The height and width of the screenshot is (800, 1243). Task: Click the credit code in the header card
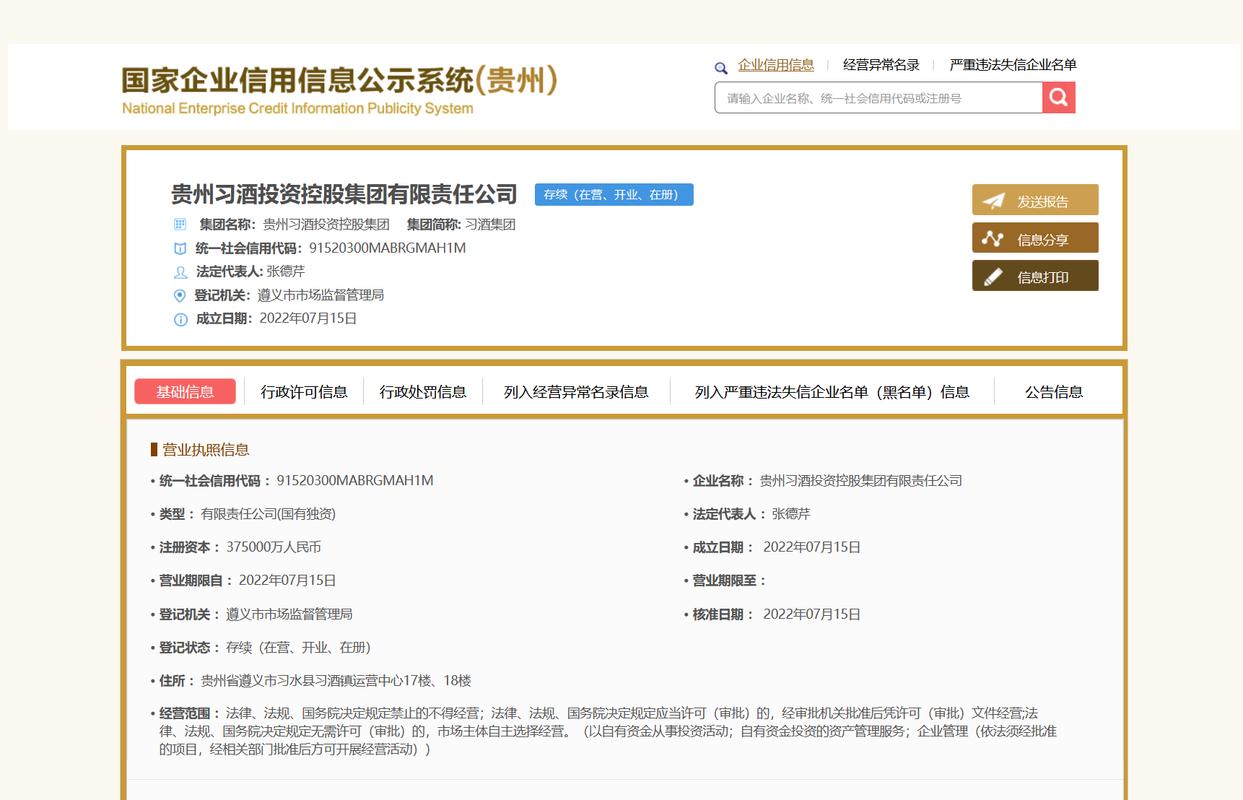click(x=387, y=248)
